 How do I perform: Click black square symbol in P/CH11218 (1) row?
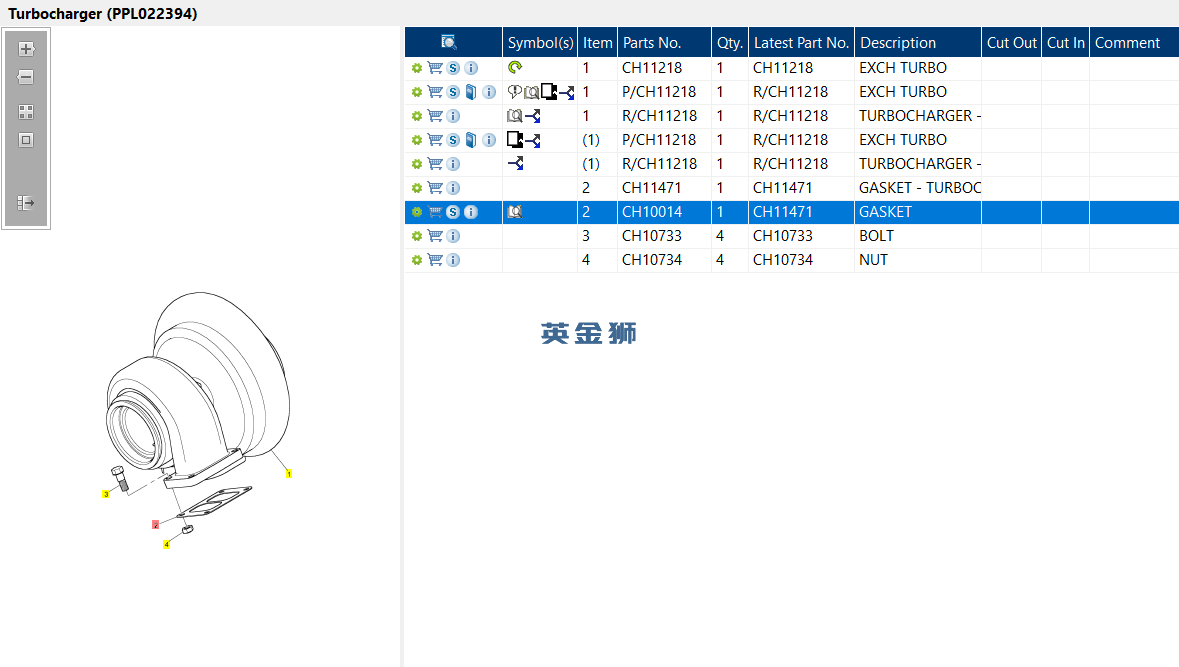click(515, 139)
